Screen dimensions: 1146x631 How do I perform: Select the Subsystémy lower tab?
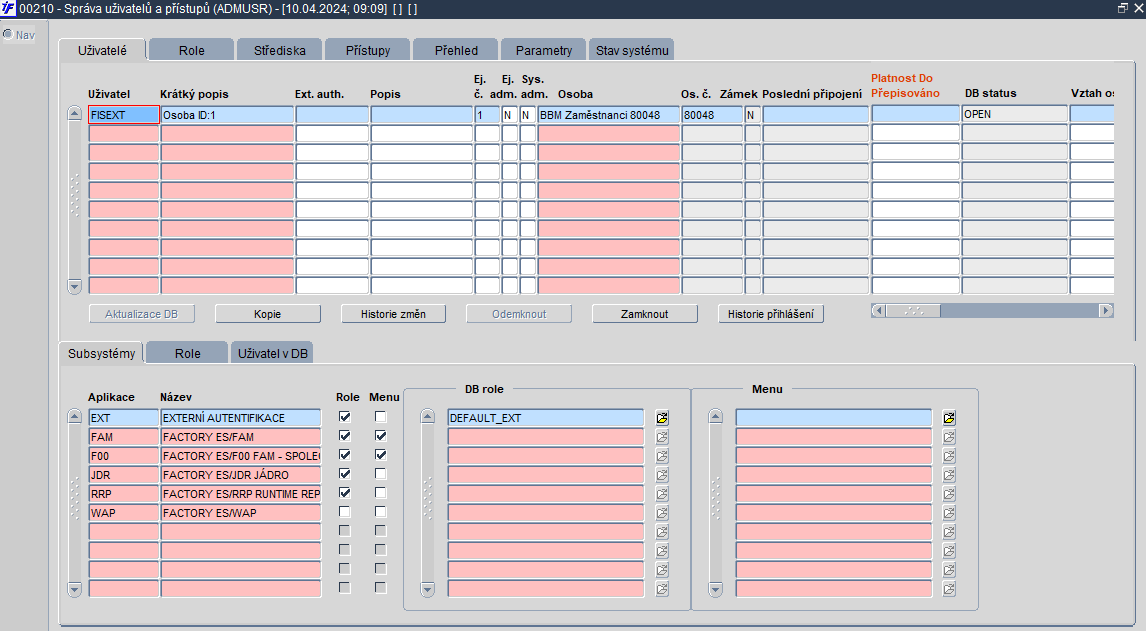pyautogui.click(x=102, y=353)
